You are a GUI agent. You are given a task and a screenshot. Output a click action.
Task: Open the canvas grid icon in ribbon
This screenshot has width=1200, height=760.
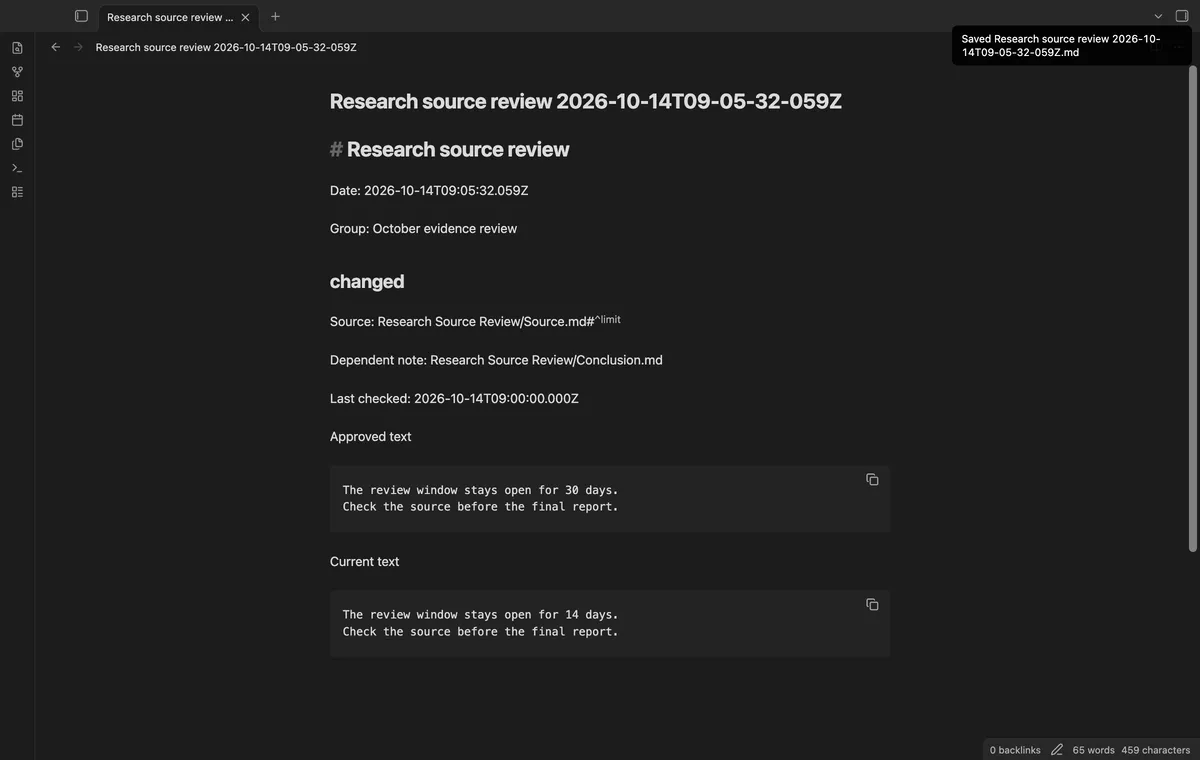point(17,96)
